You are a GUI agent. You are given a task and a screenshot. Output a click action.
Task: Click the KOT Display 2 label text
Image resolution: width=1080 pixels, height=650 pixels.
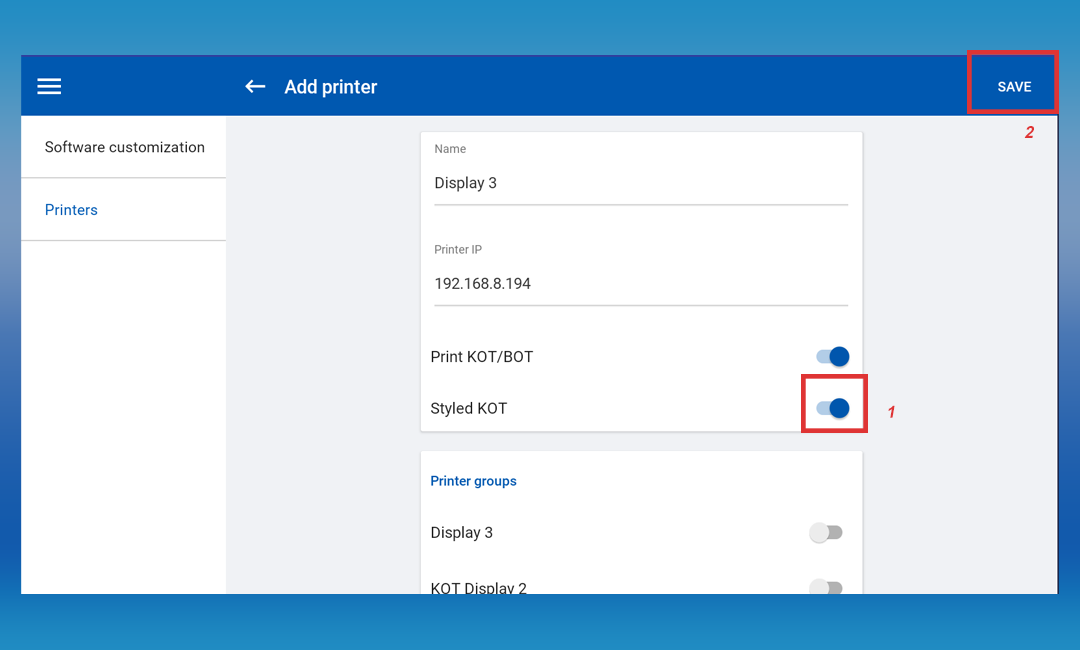point(478,587)
